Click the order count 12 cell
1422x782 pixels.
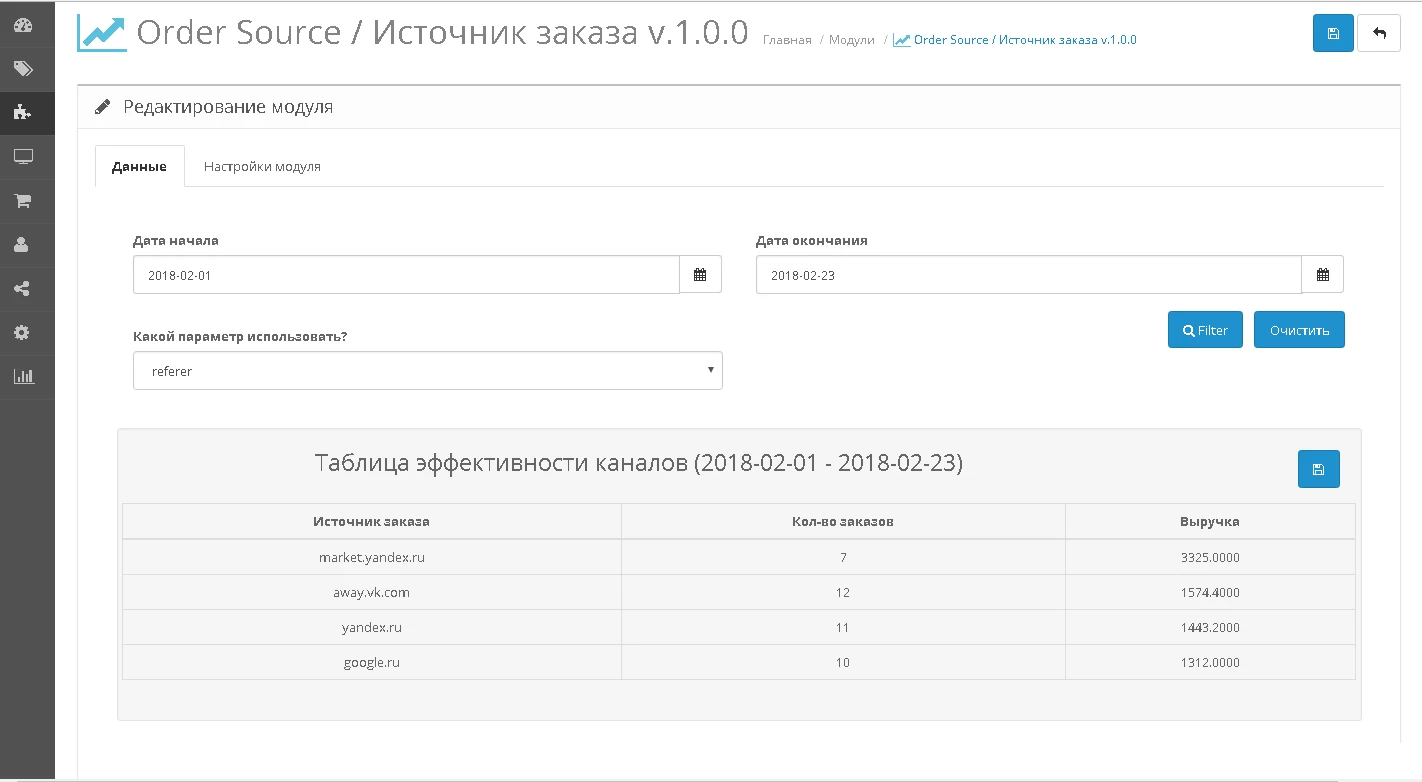(843, 592)
